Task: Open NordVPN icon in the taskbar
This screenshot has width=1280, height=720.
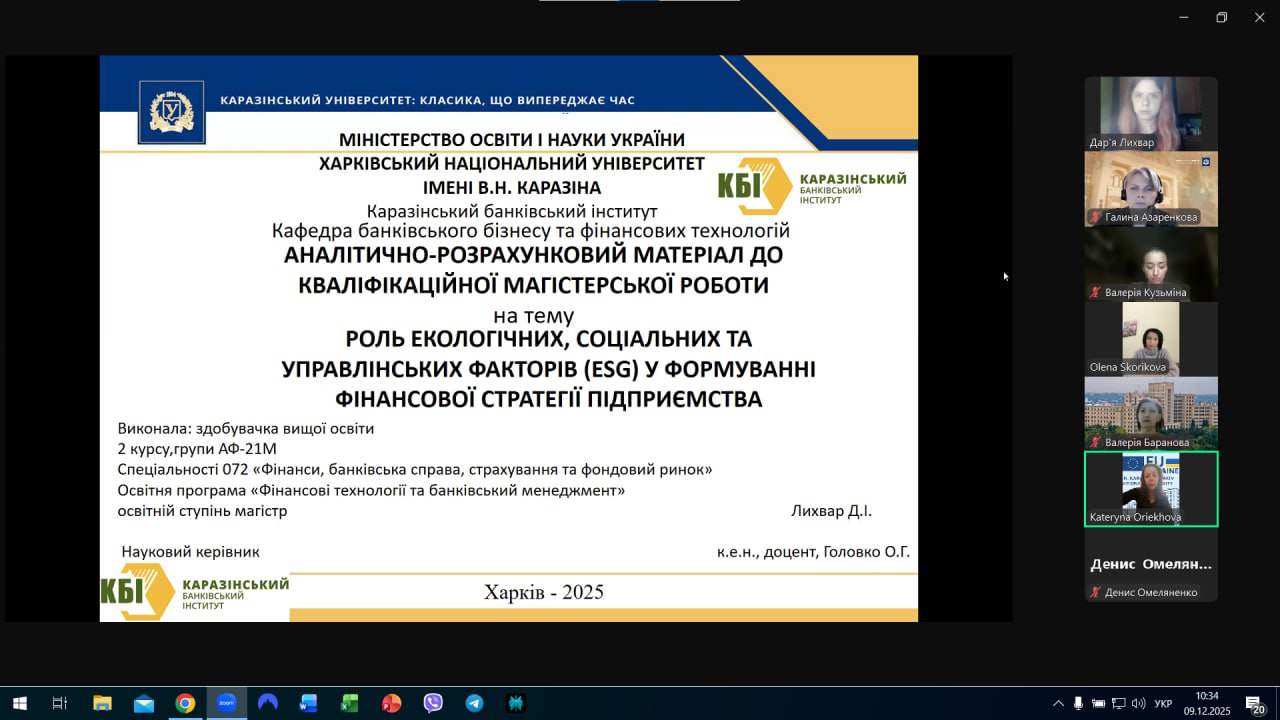Action: point(267,703)
